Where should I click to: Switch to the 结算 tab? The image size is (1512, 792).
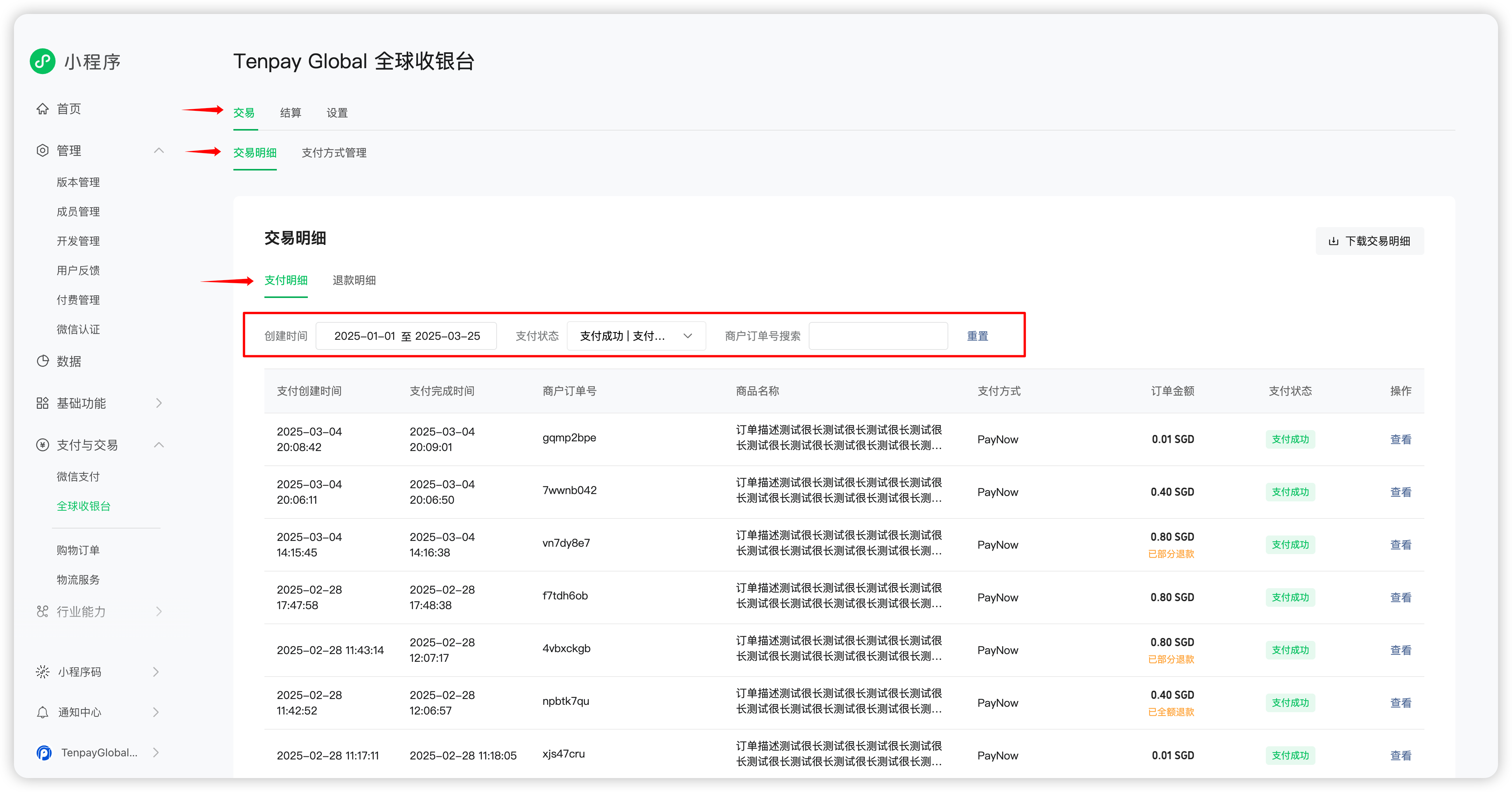[x=290, y=113]
